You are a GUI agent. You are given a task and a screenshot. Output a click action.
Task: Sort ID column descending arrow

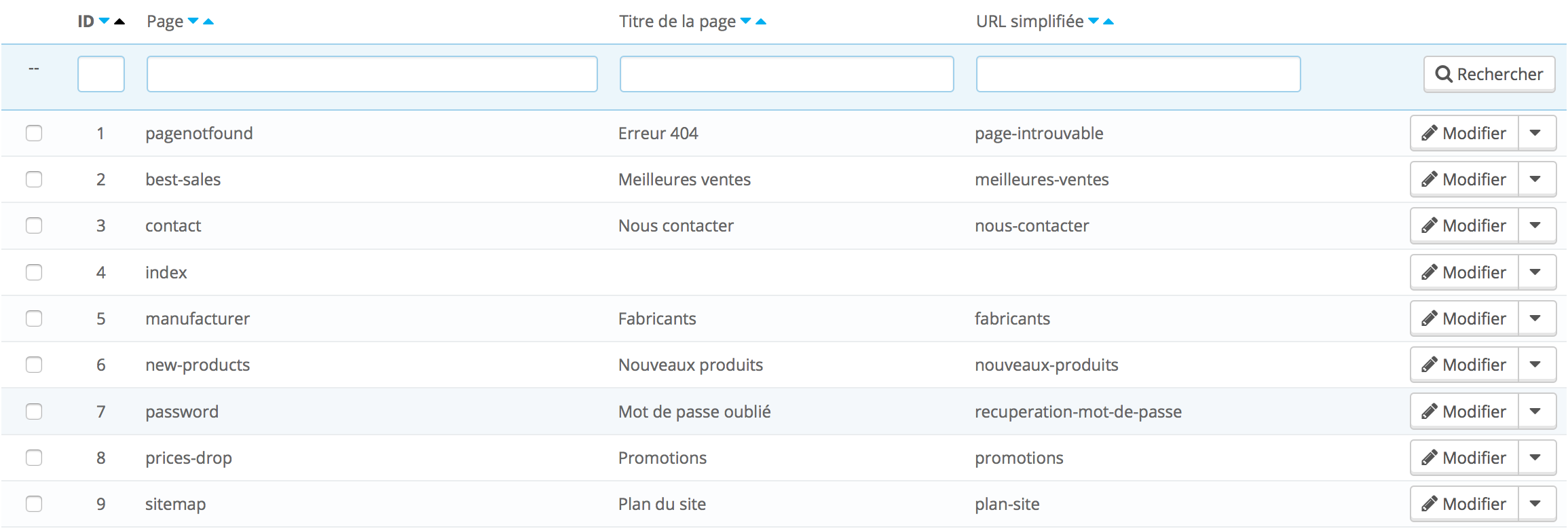point(104,22)
